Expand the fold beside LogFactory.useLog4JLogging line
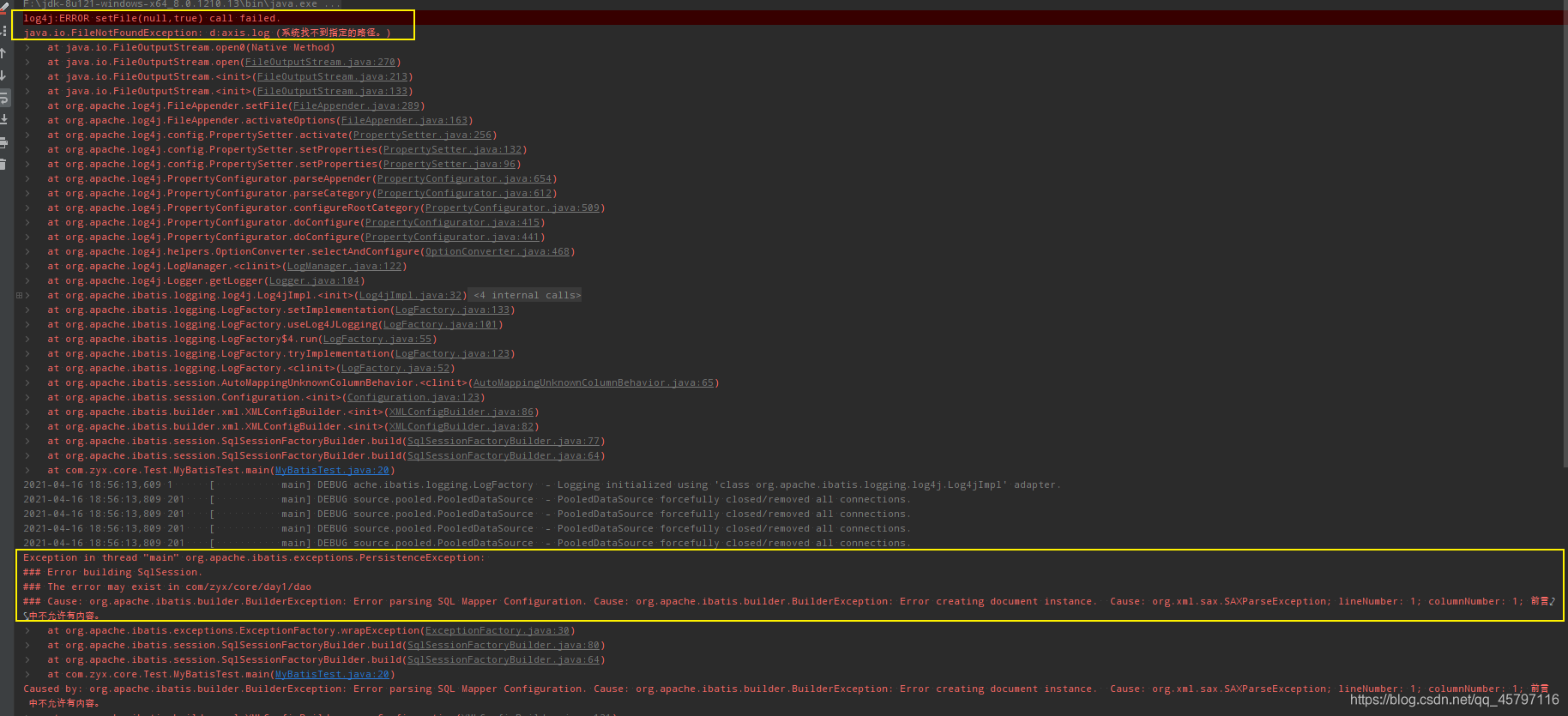Viewport: 1568px width, 716px height. tap(27, 325)
